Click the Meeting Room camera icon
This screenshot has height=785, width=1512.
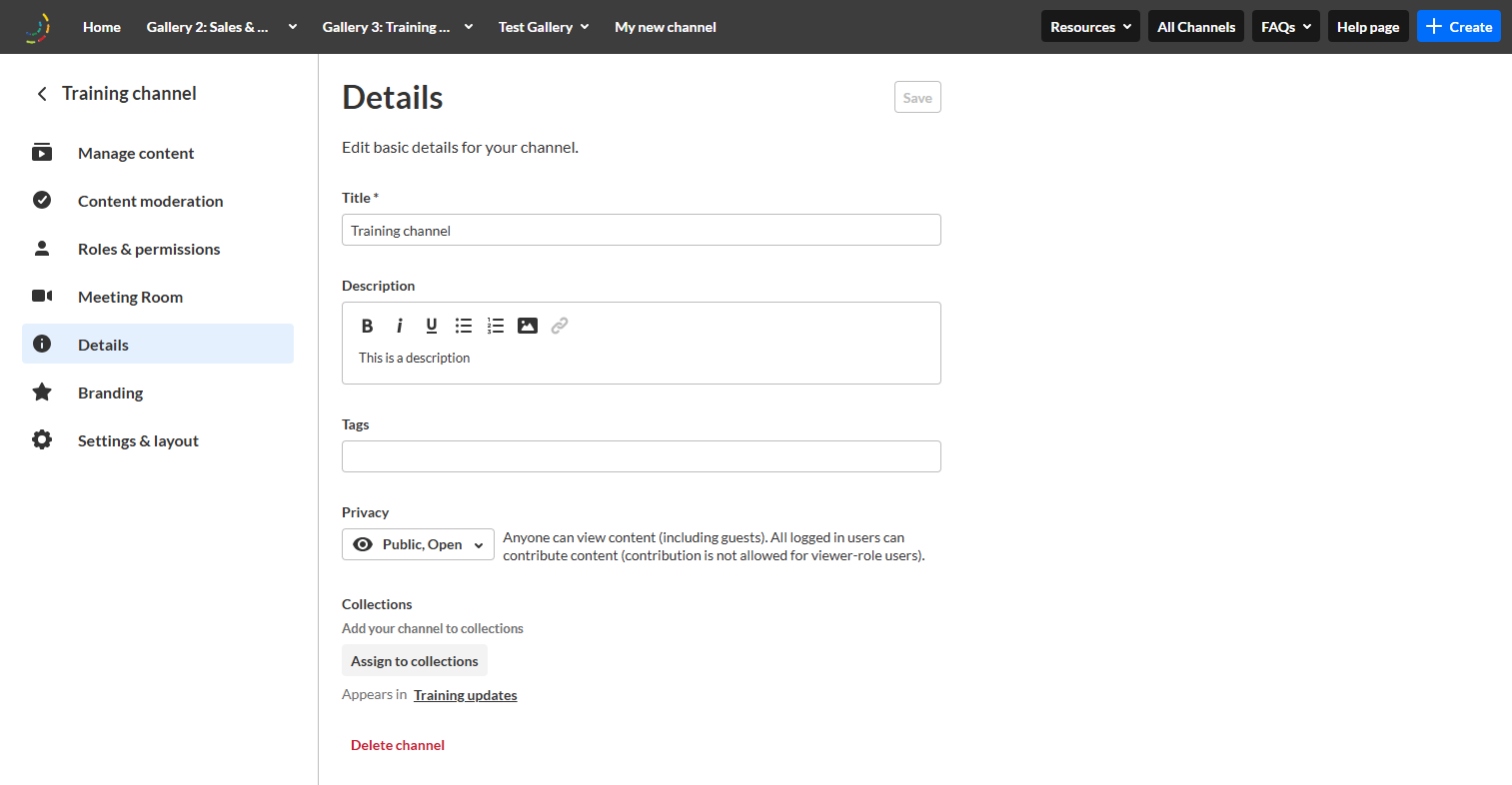pyautogui.click(x=42, y=297)
